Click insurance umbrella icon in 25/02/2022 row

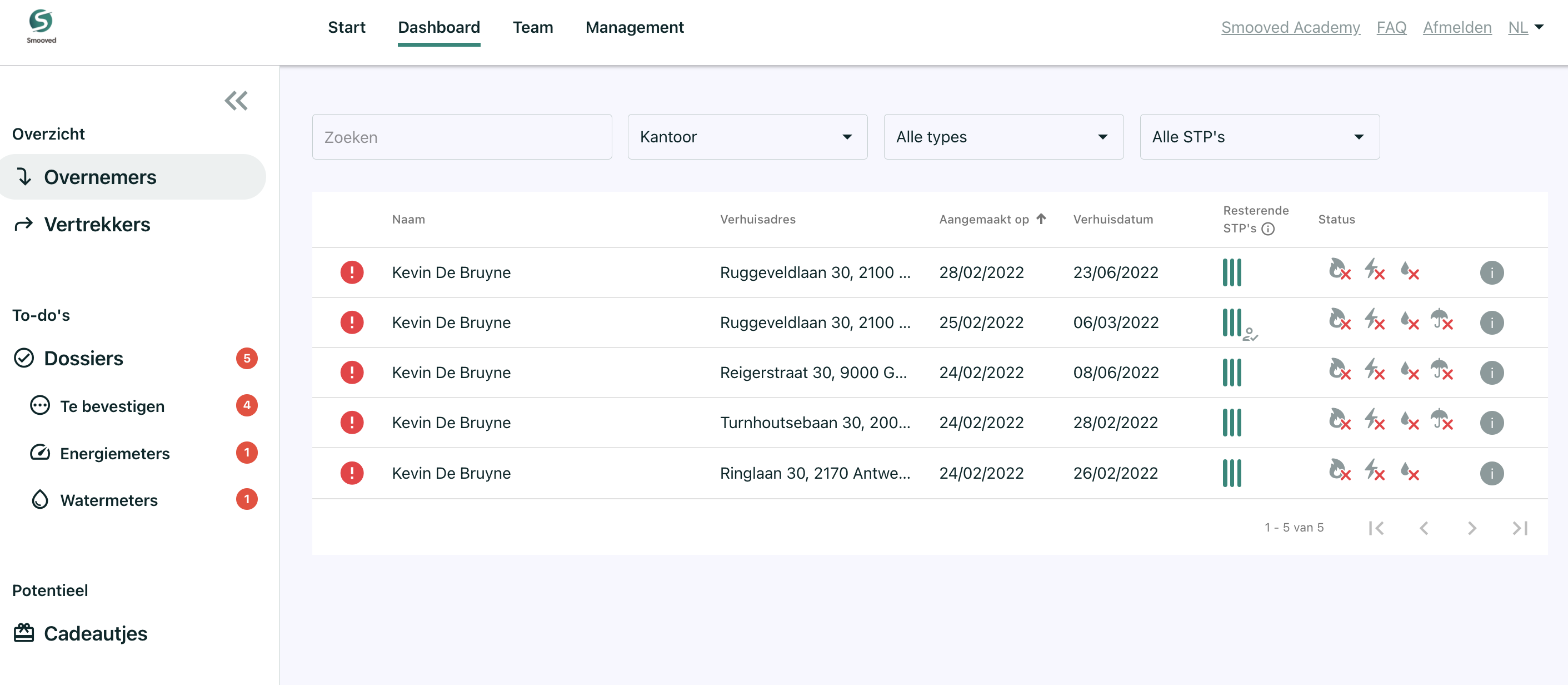[1442, 319]
